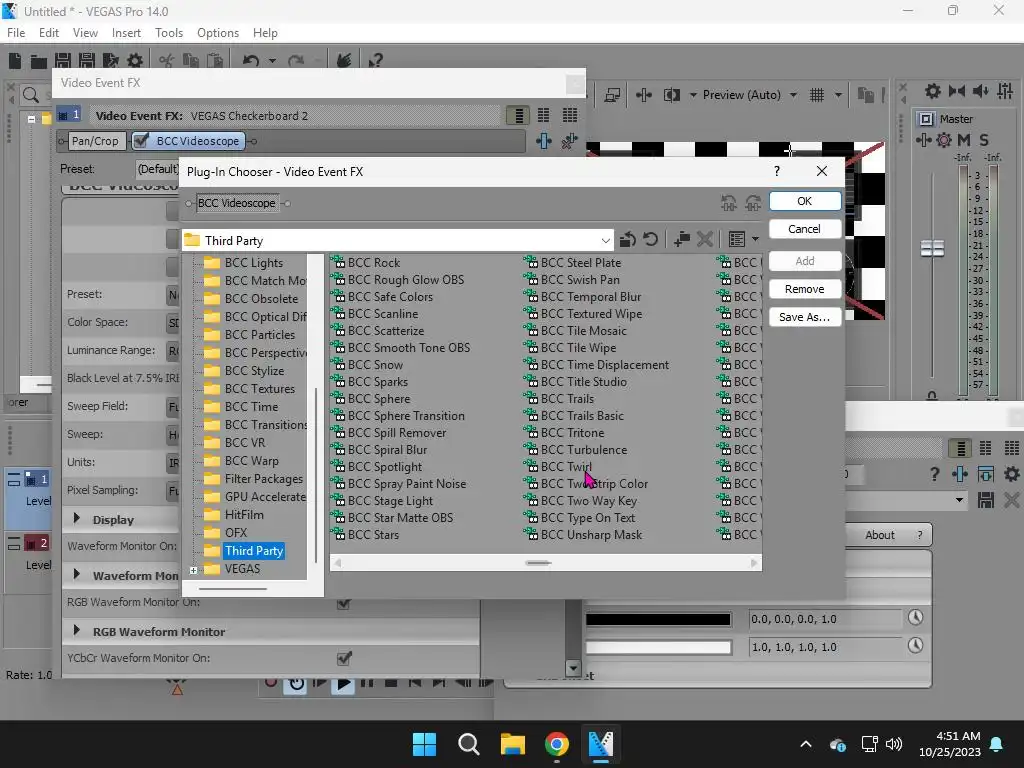Click the Views list icon in Plug-In Chooser
Screen dimensions: 1024x768
tap(737, 240)
